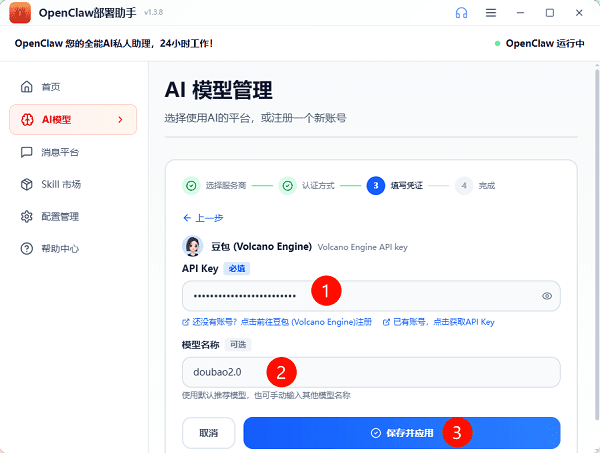The image size is (600, 453).
Task: Expand the chevron on the AI模型 item
Action: (x=120, y=120)
